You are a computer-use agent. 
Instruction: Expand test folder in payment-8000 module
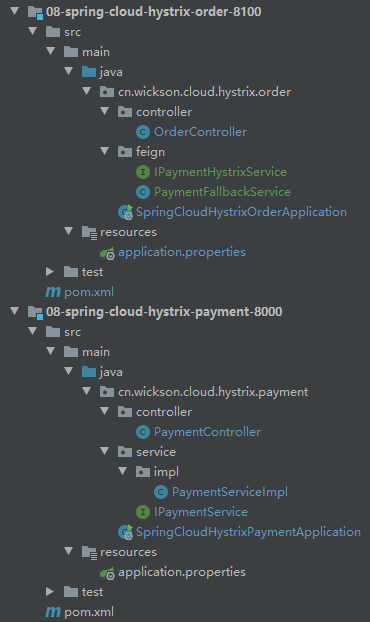tap(50, 591)
